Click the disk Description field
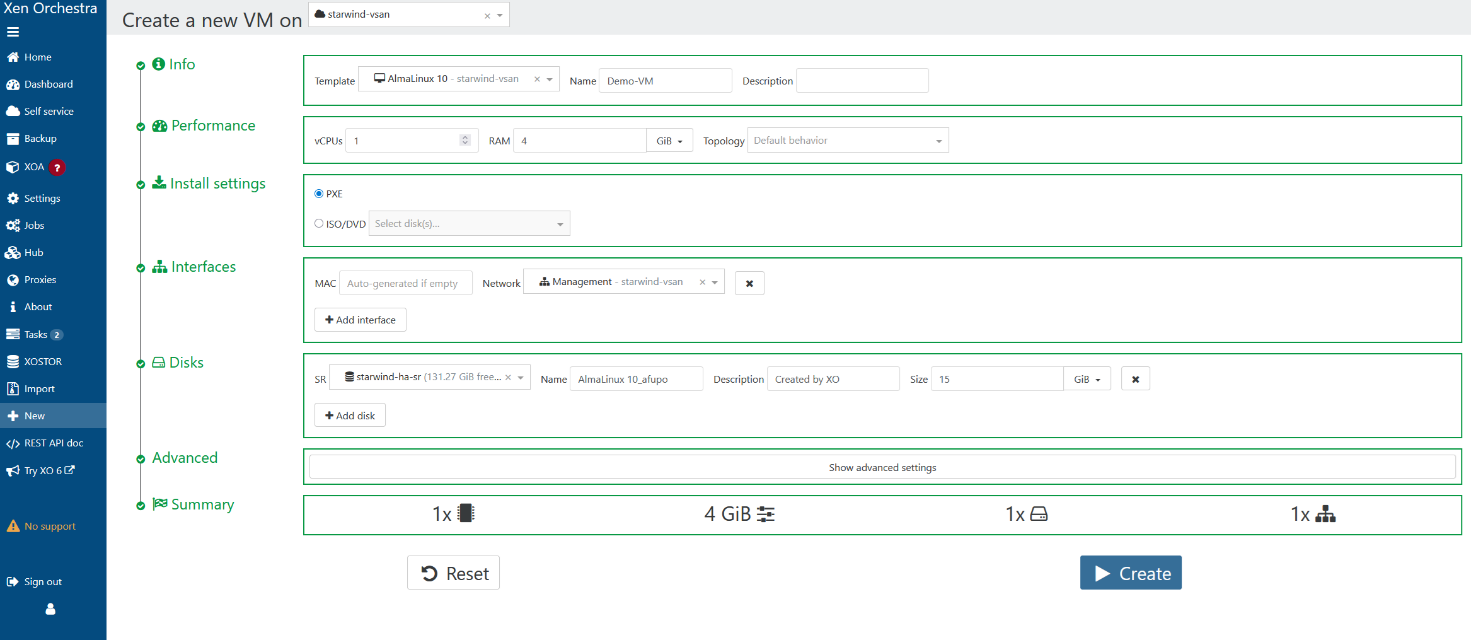Screen dimensions: 1471x640 tap(834, 379)
